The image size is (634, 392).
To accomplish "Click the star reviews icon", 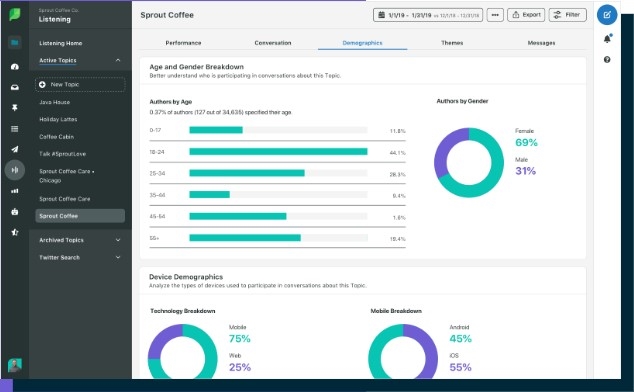I will pos(15,232).
